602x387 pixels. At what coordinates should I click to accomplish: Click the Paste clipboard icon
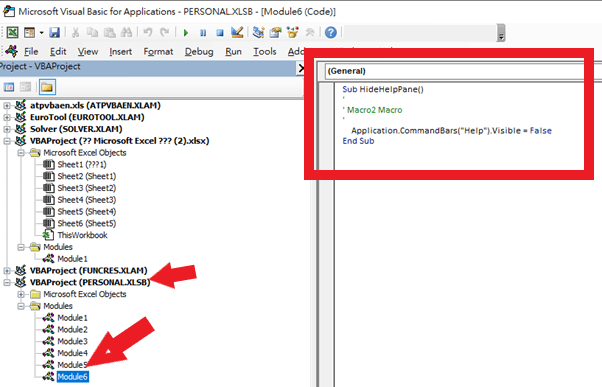pyautogui.click(x=110, y=32)
